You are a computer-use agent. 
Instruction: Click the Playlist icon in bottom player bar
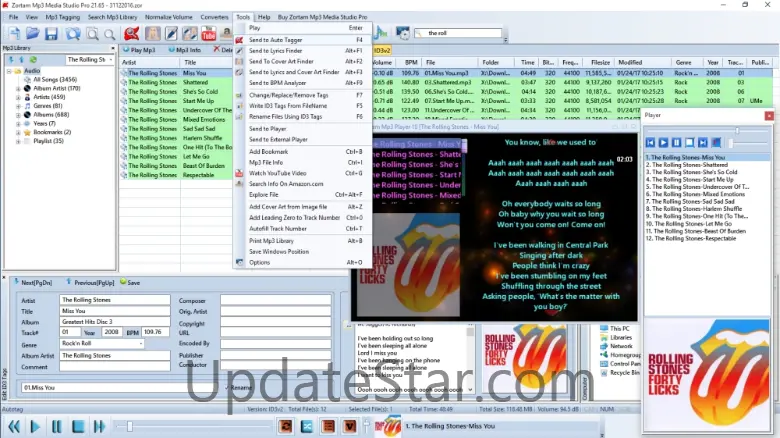(328, 426)
